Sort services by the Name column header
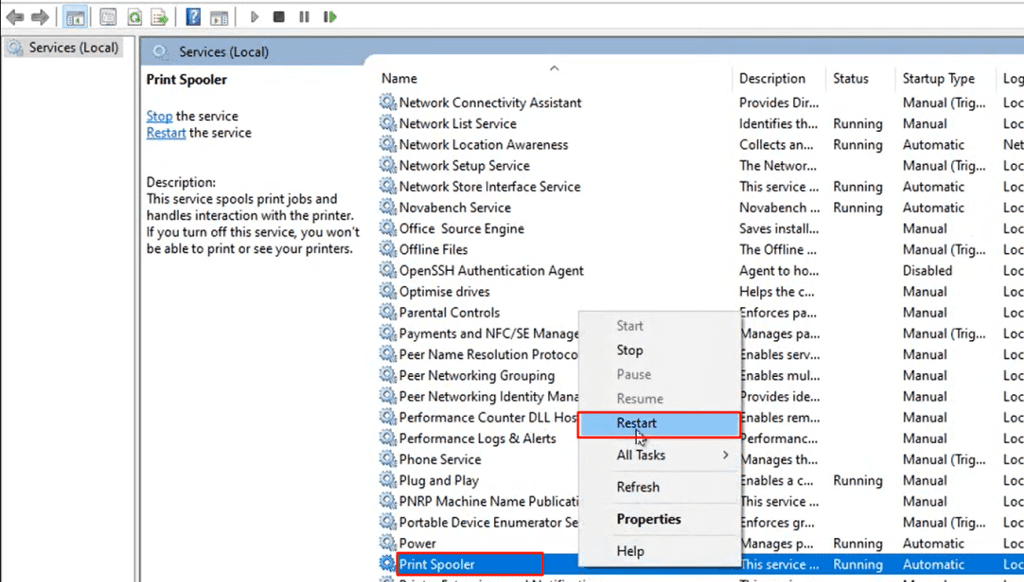 point(400,78)
